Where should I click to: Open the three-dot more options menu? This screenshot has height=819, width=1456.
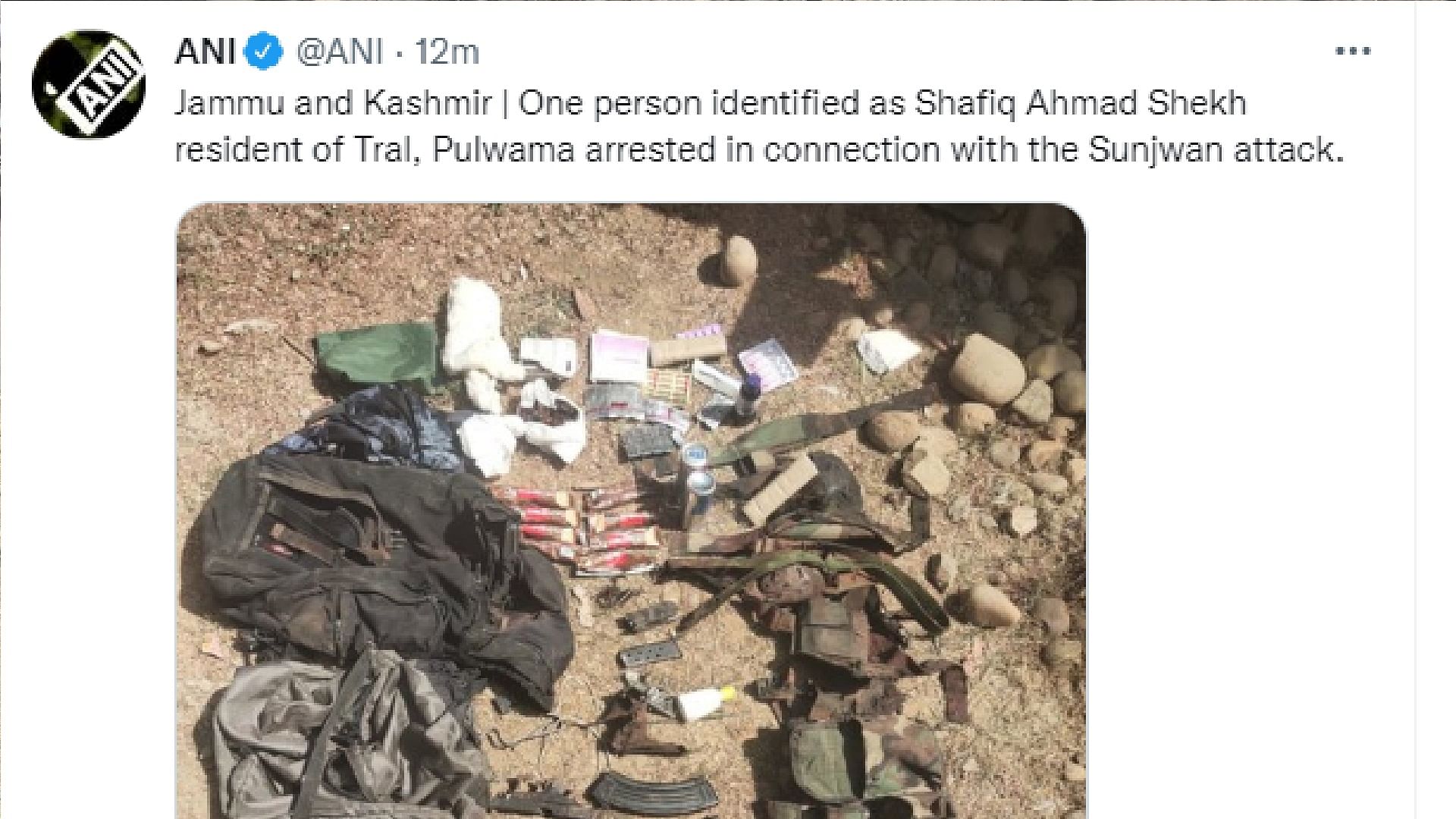click(1353, 52)
